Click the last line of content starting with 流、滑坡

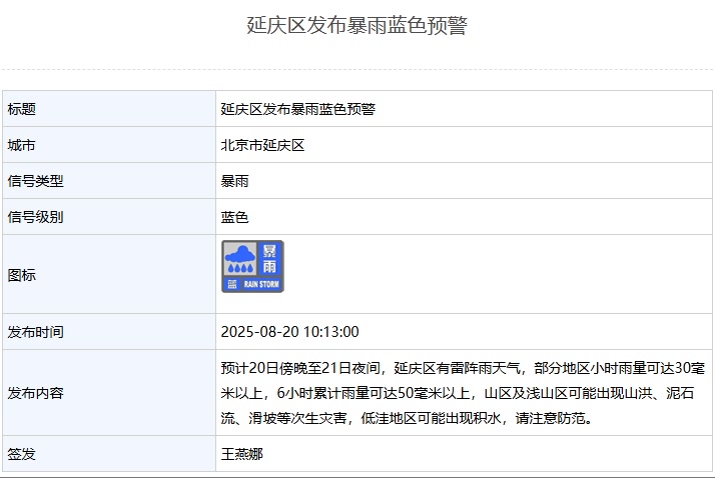407,418
